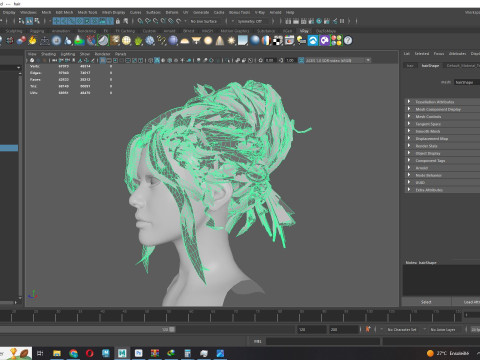This screenshot has width=480, height=360.
Task: Click the orange-blue striped sphere shelf icon
Action: coord(266,40)
